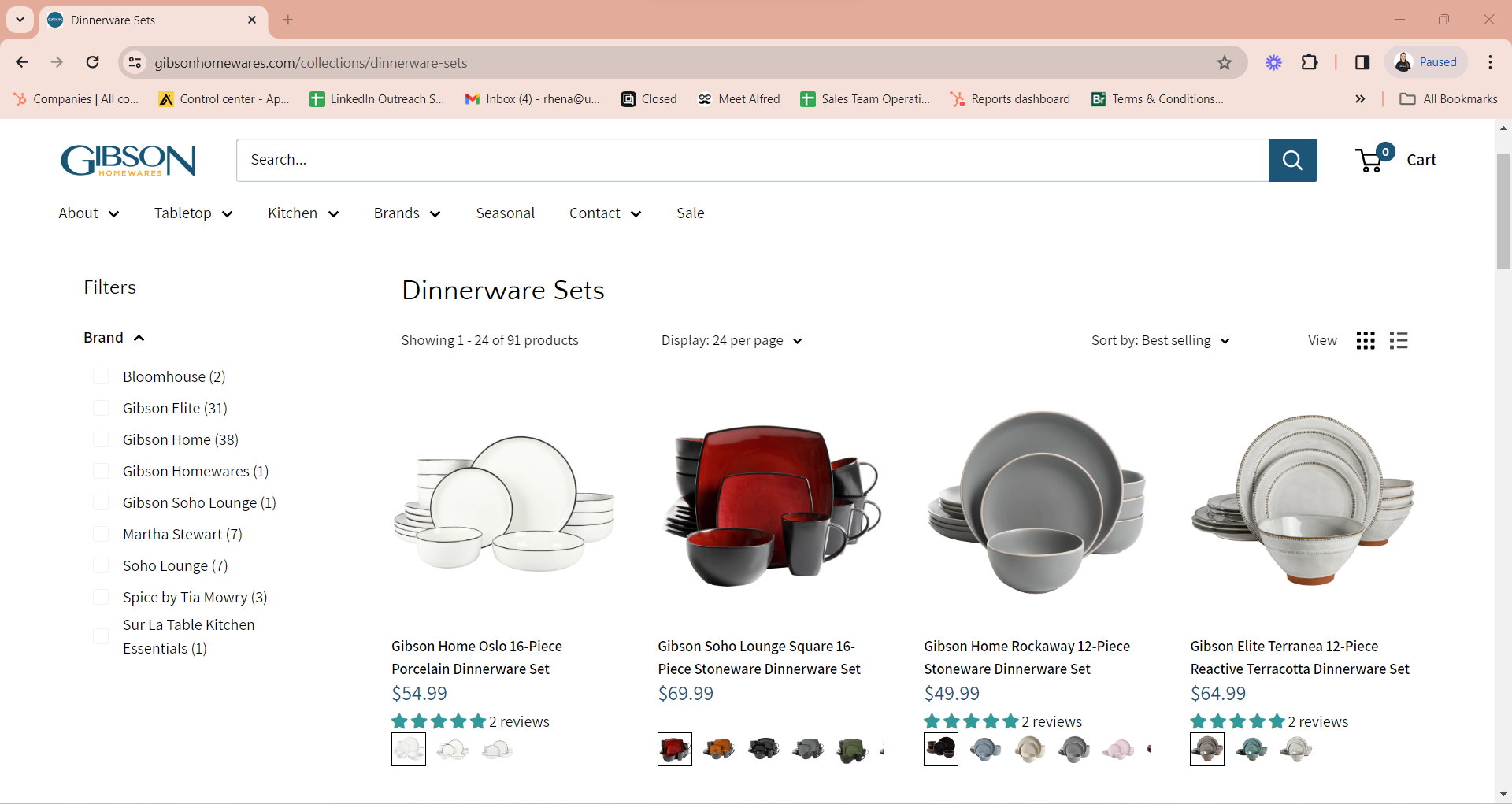Screen dimensions: 1512x804
Task: Open Gibson Home Rockaway 12-Piece link
Action: 1027,658
